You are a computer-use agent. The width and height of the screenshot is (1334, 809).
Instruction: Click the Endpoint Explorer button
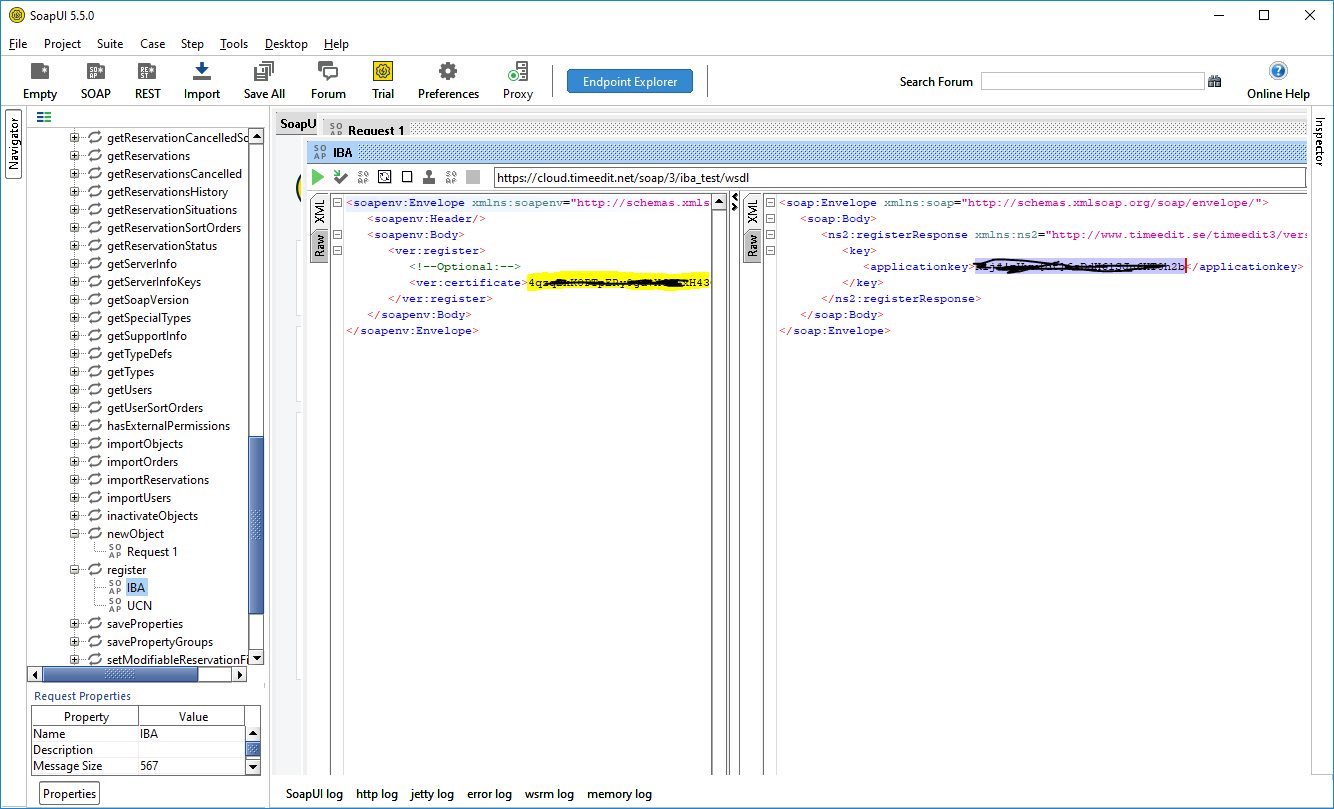630,82
